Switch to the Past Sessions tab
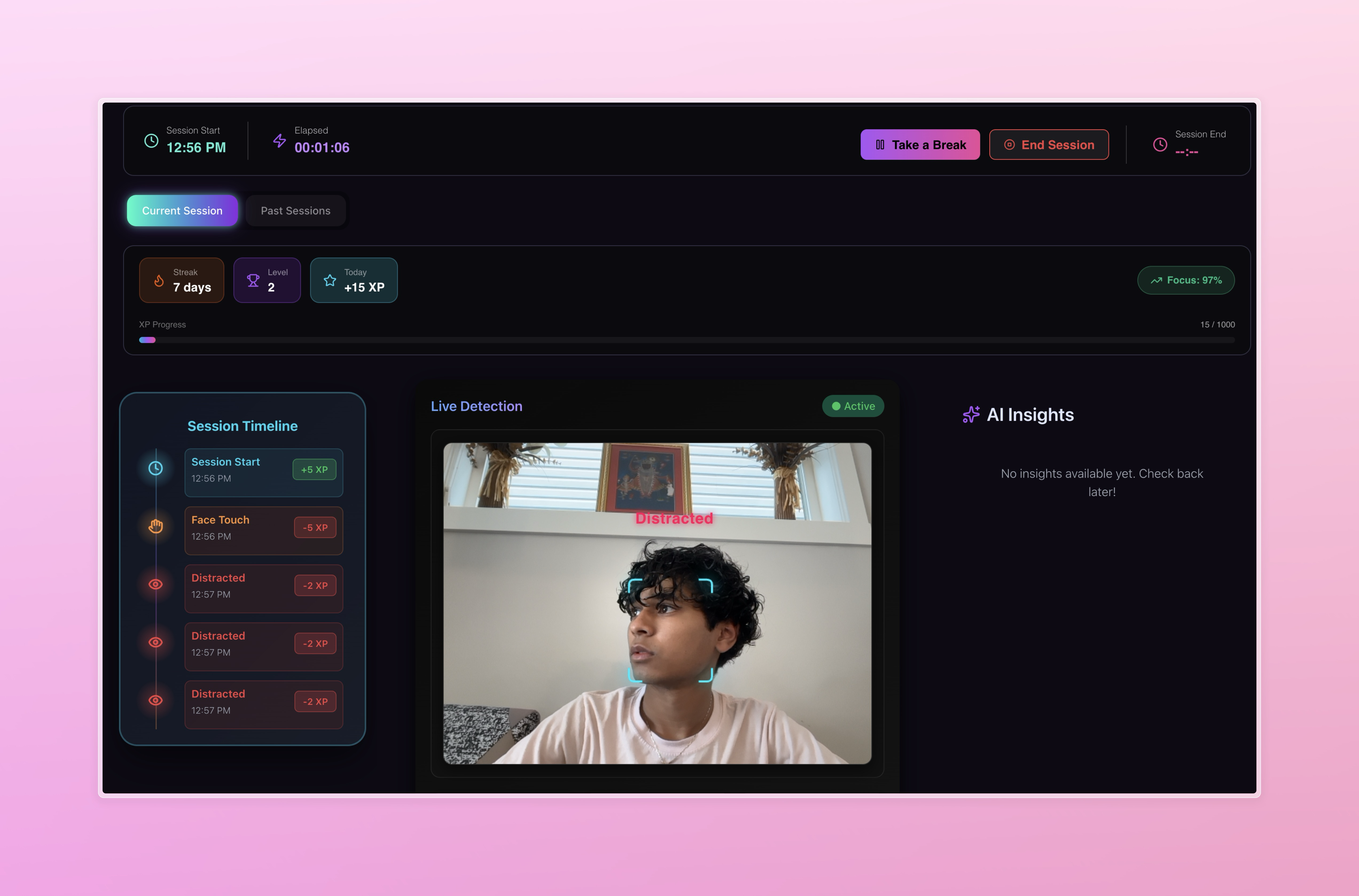This screenshot has height=896, width=1359. click(x=295, y=211)
